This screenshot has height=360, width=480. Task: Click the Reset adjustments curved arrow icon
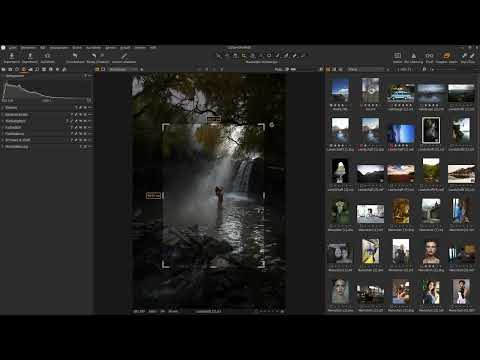(75, 56)
